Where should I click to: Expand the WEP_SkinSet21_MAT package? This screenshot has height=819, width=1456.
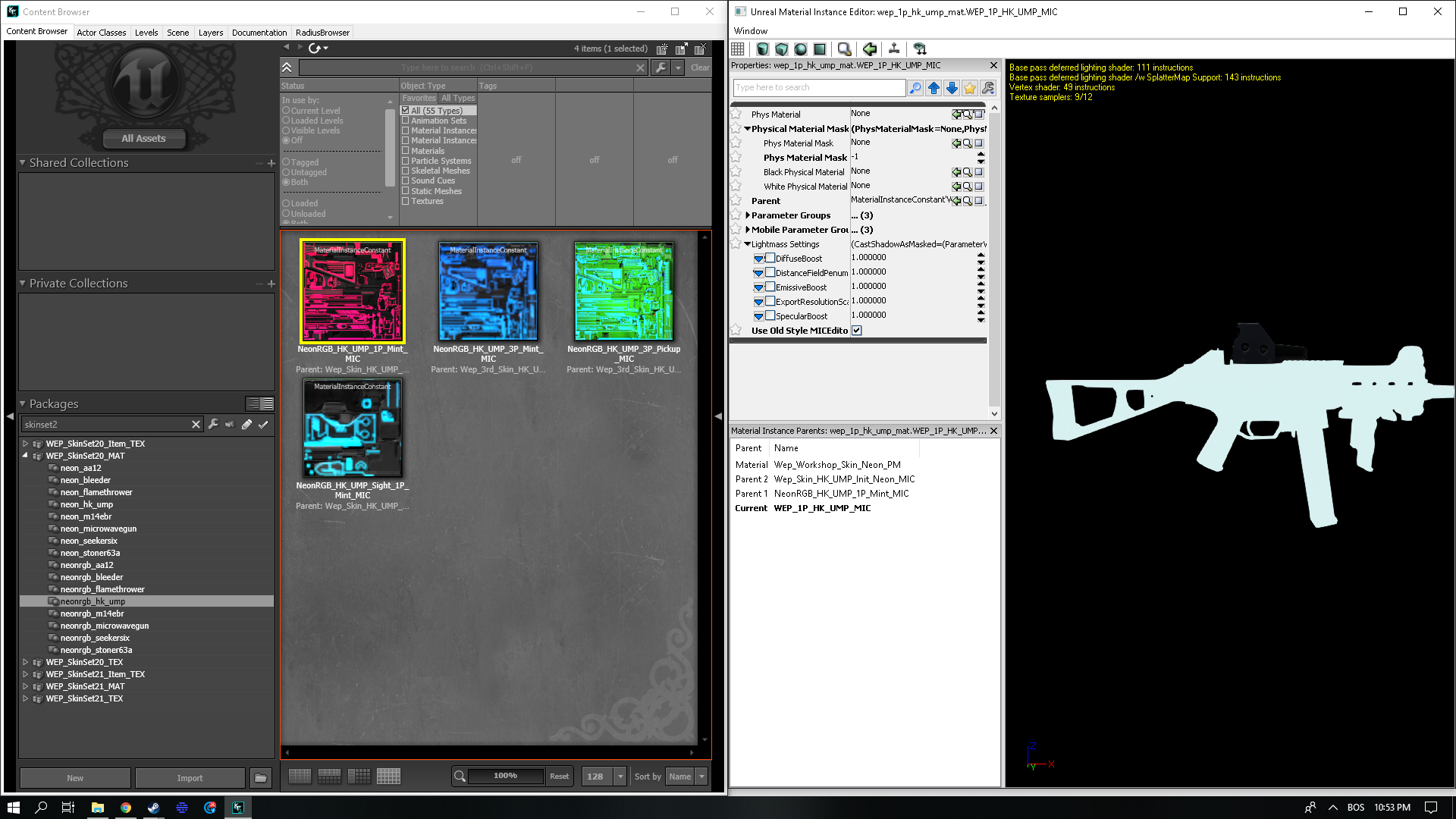(x=25, y=686)
